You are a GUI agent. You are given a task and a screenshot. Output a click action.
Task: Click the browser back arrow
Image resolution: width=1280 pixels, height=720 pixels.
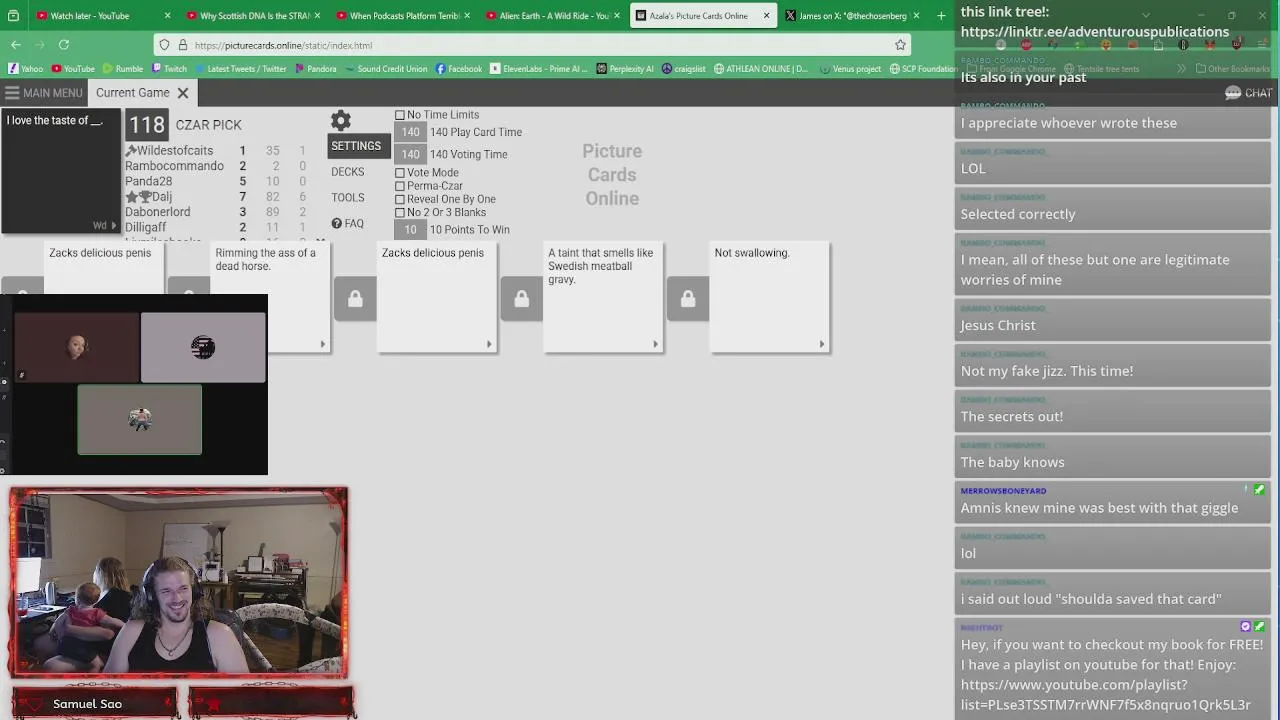[x=16, y=45]
